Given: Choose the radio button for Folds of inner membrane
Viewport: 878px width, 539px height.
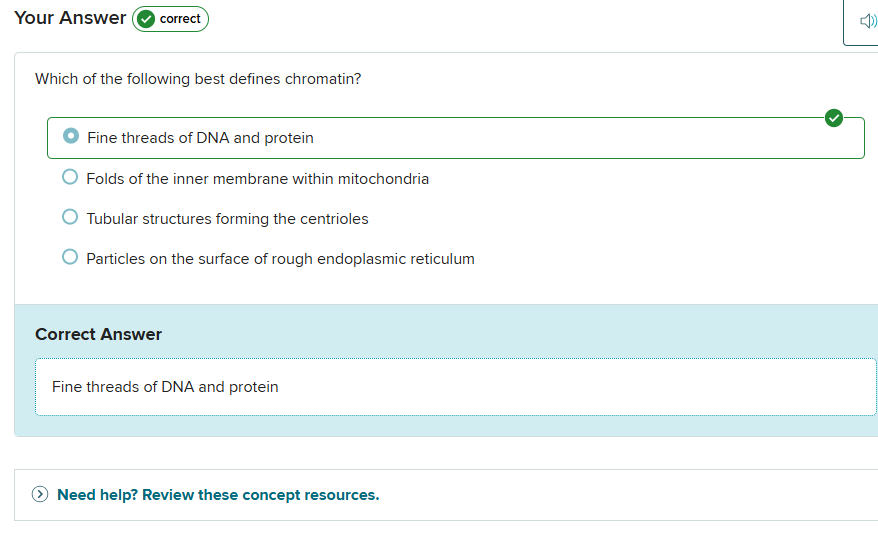Looking at the screenshot, I should tap(70, 177).
